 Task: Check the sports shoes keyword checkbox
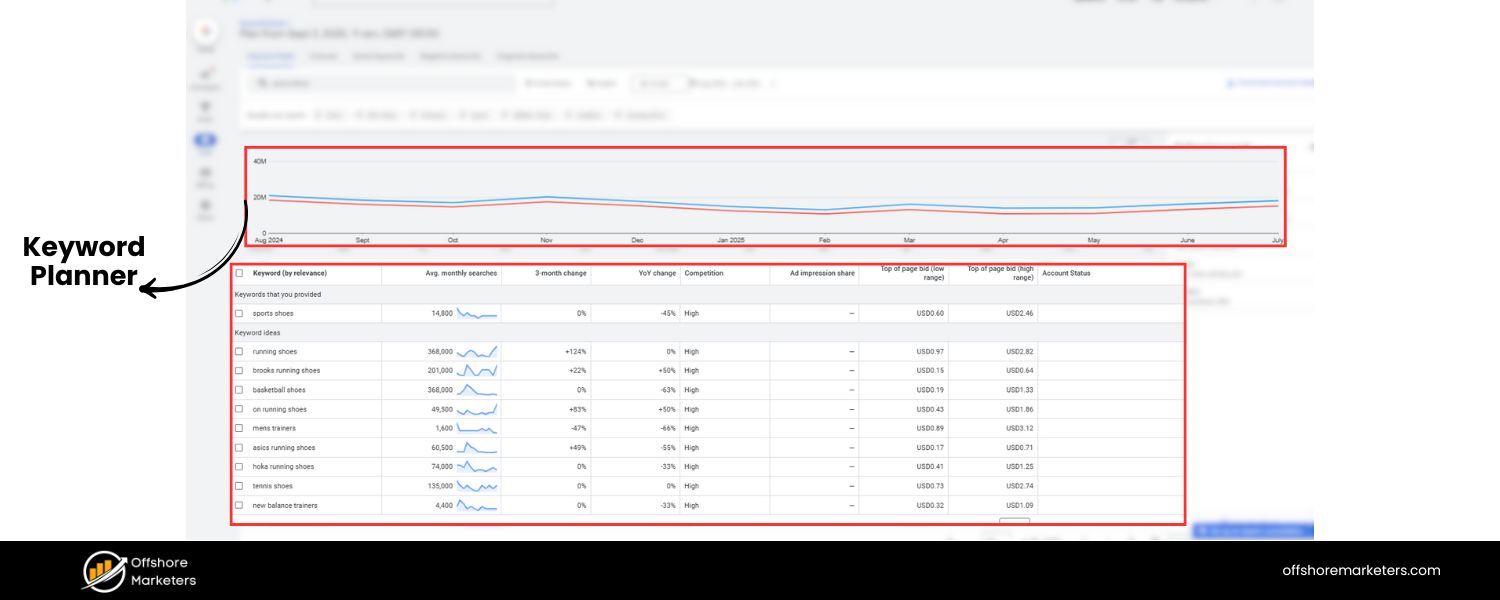[x=239, y=313]
